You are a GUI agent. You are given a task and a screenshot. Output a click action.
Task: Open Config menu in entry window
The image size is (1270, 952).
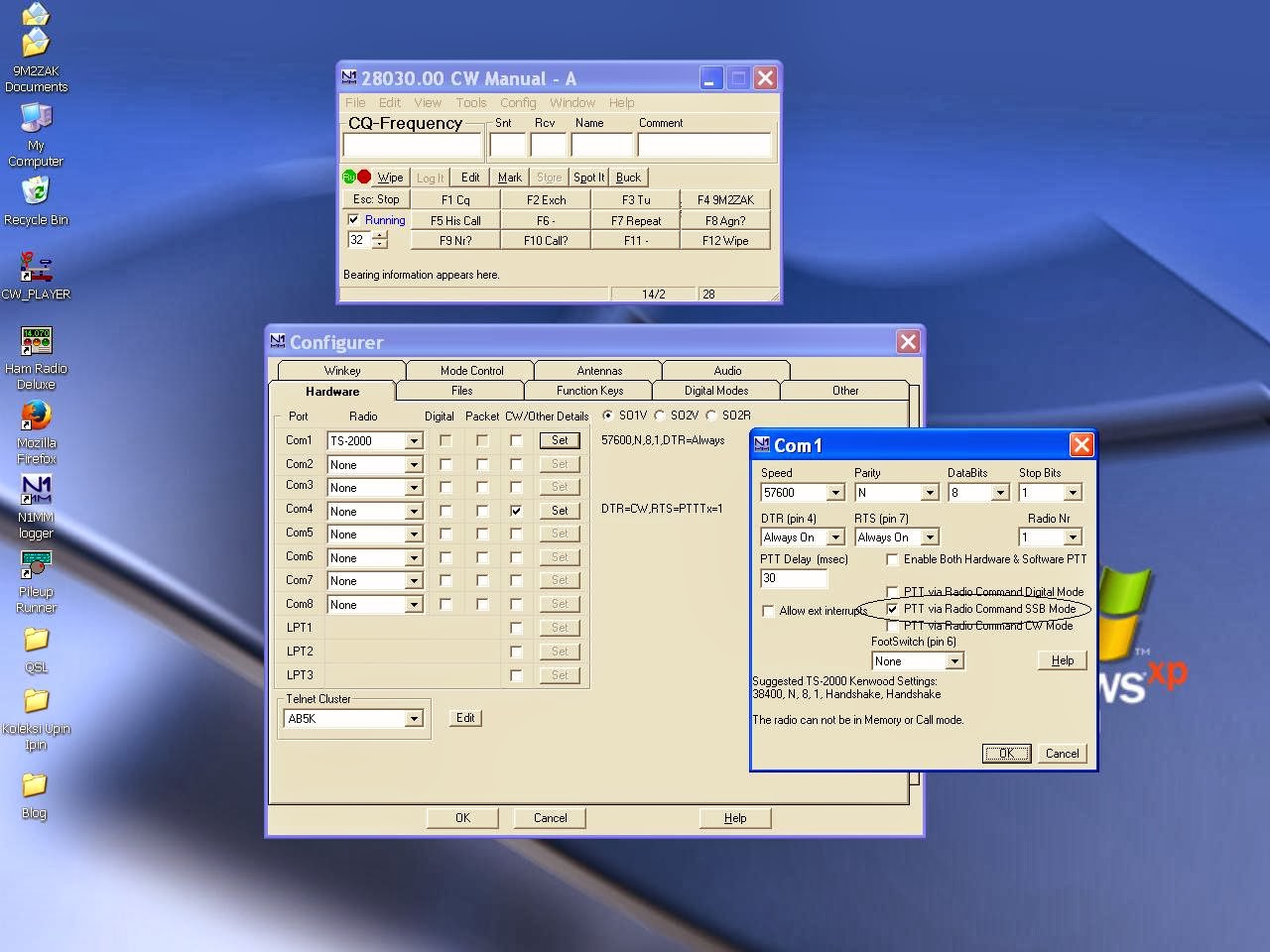click(x=518, y=102)
